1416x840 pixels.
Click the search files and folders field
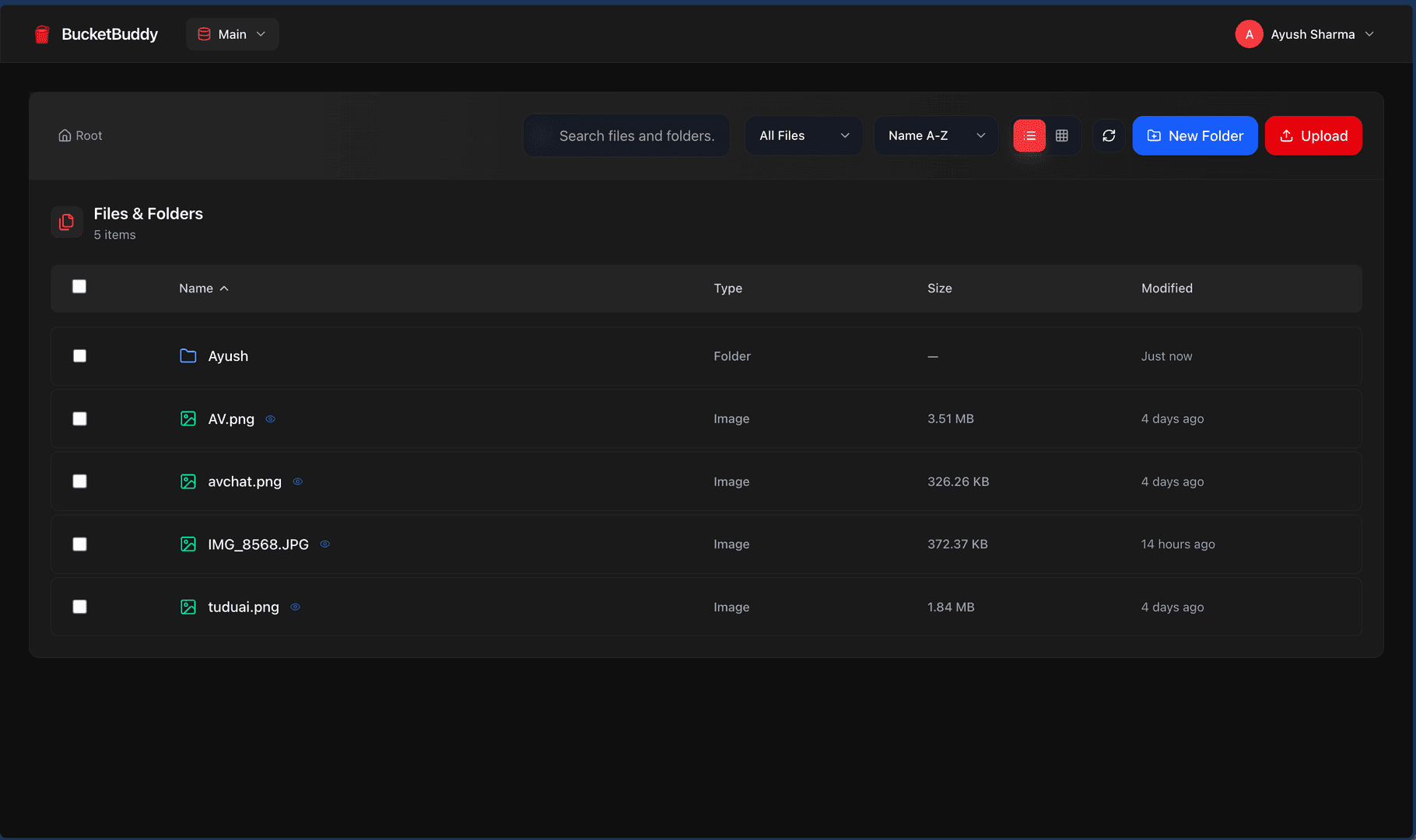[x=626, y=135]
